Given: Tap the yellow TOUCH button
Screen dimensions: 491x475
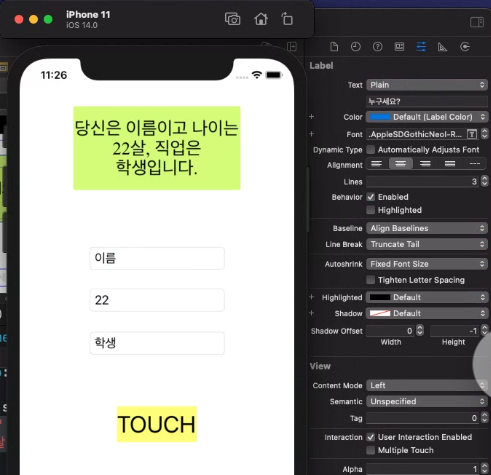Looking at the screenshot, I should tap(157, 424).
